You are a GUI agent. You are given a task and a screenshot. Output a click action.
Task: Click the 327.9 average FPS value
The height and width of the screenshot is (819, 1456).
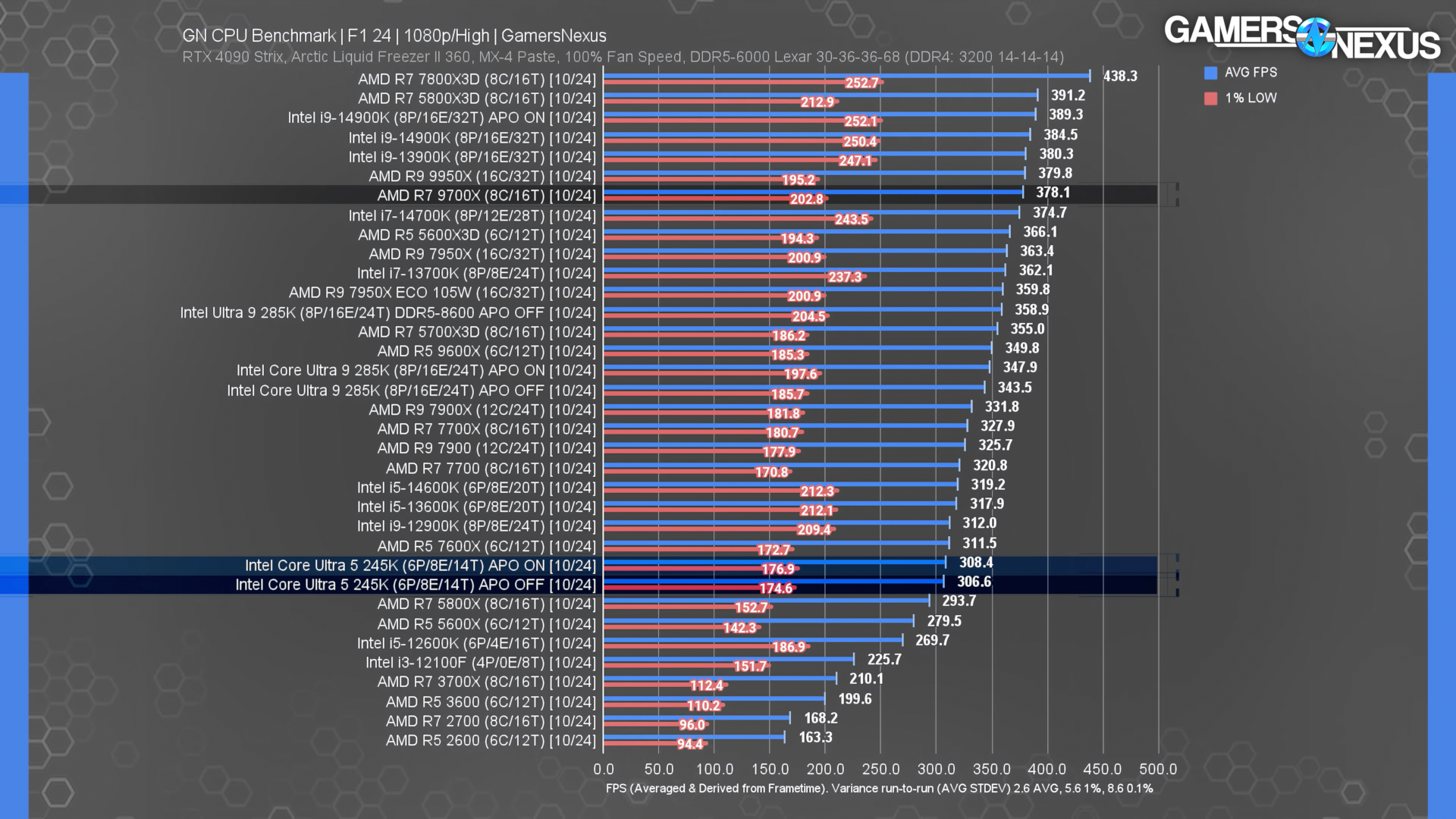coord(997,426)
